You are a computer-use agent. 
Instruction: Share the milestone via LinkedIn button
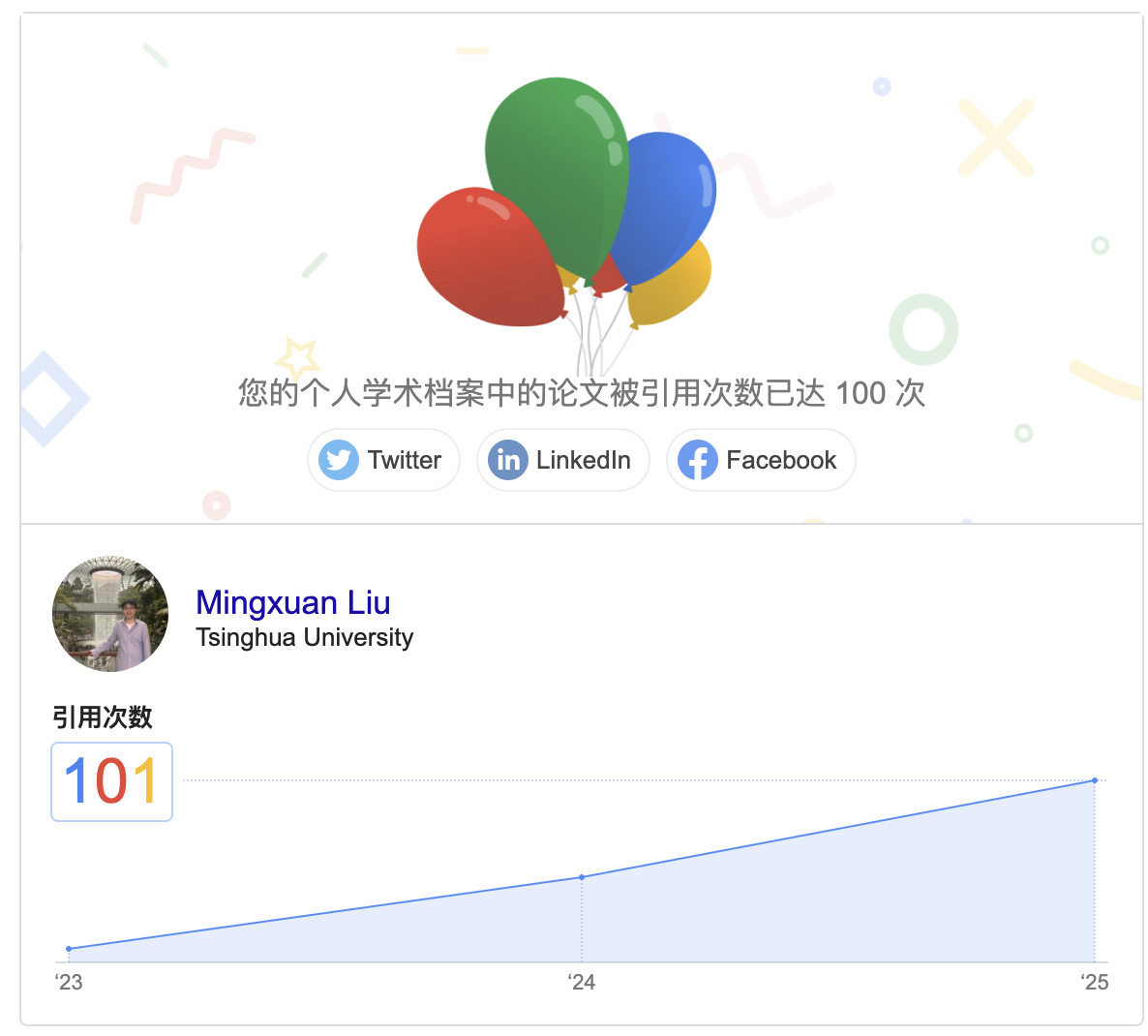pyautogui.click(x=563, y=460)
